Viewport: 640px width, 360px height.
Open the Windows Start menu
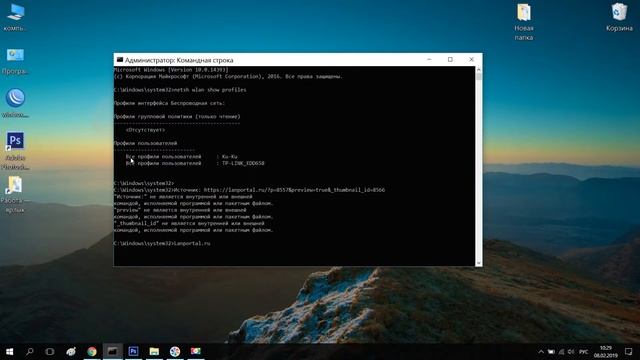pyautogui.click(x=10, y=351)
